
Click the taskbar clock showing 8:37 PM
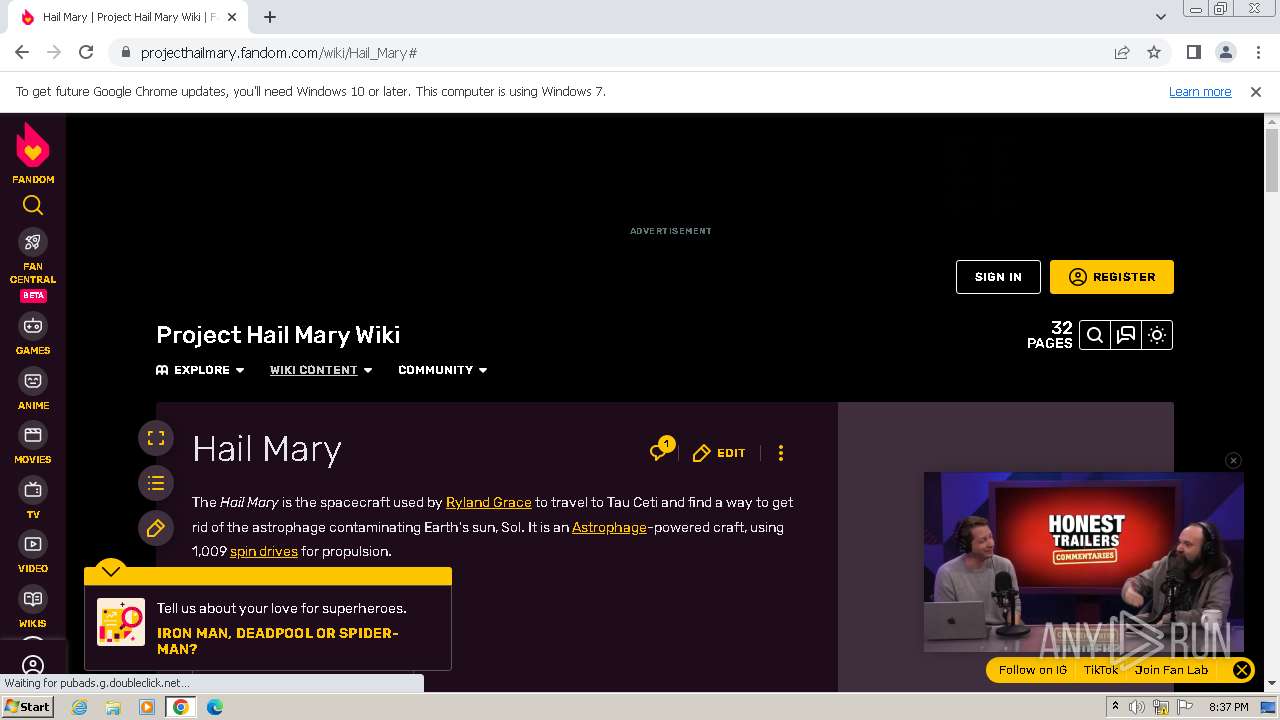point(1229,707)
